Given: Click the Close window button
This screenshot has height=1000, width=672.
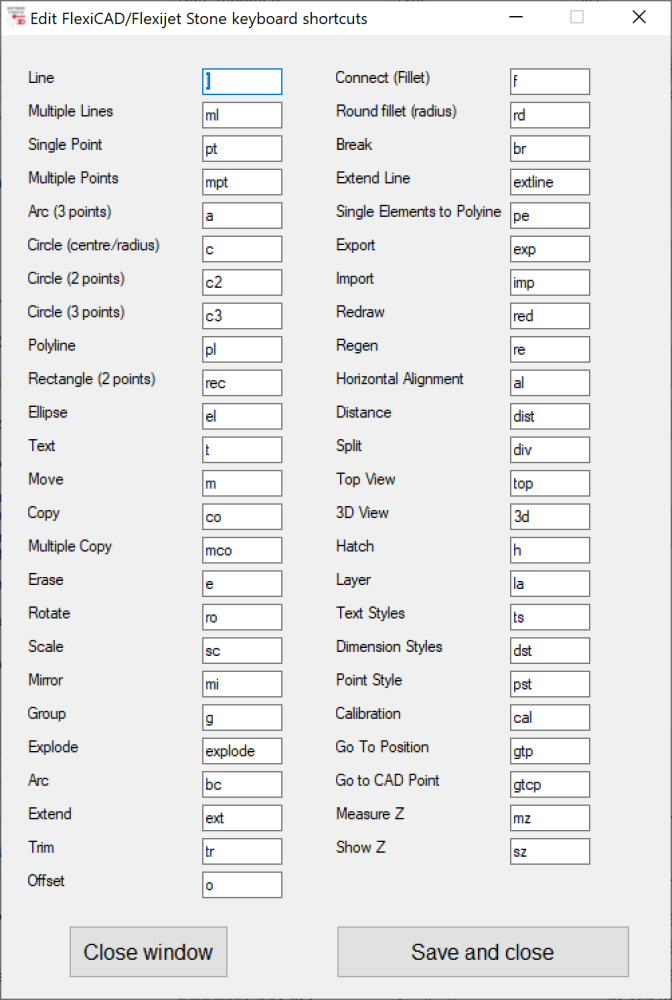Looking at the screenshot, I should 148,952.
